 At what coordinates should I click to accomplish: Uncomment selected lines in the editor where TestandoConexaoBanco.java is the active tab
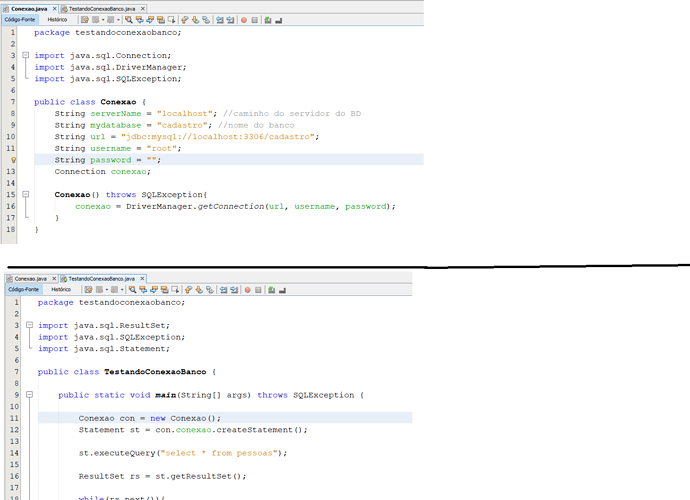pos(282,290)
